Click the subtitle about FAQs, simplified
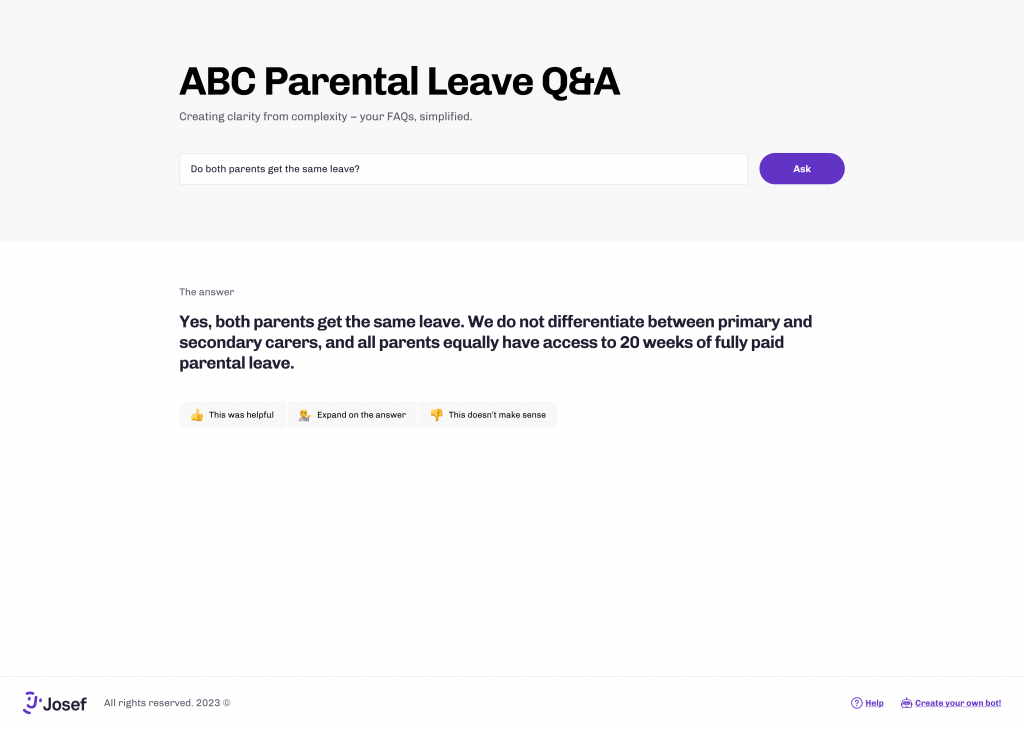Screen dimensions: 1024x730 [x=325, y=117]
